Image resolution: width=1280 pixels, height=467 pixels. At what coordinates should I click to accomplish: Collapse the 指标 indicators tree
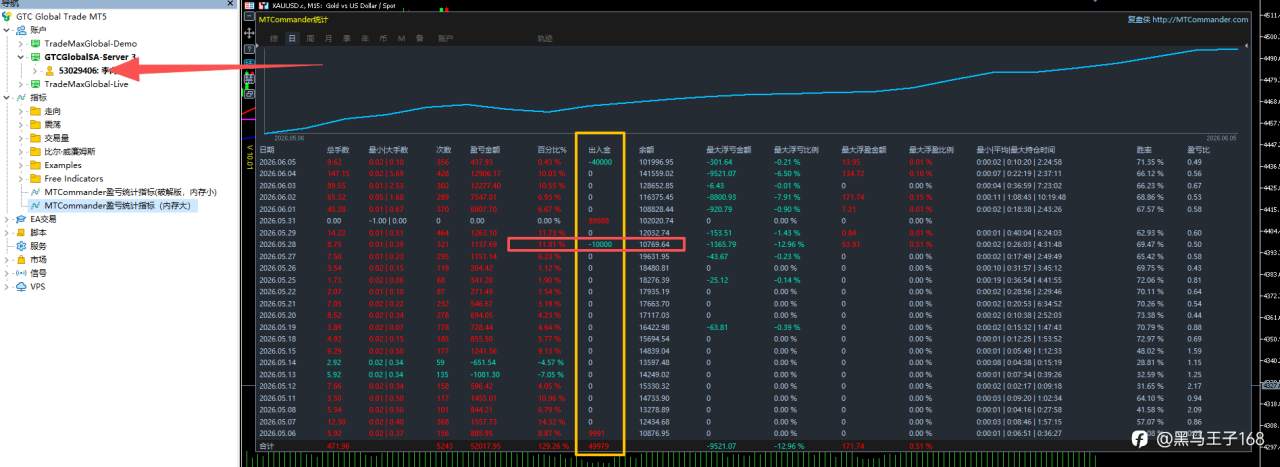click(8, 98)
